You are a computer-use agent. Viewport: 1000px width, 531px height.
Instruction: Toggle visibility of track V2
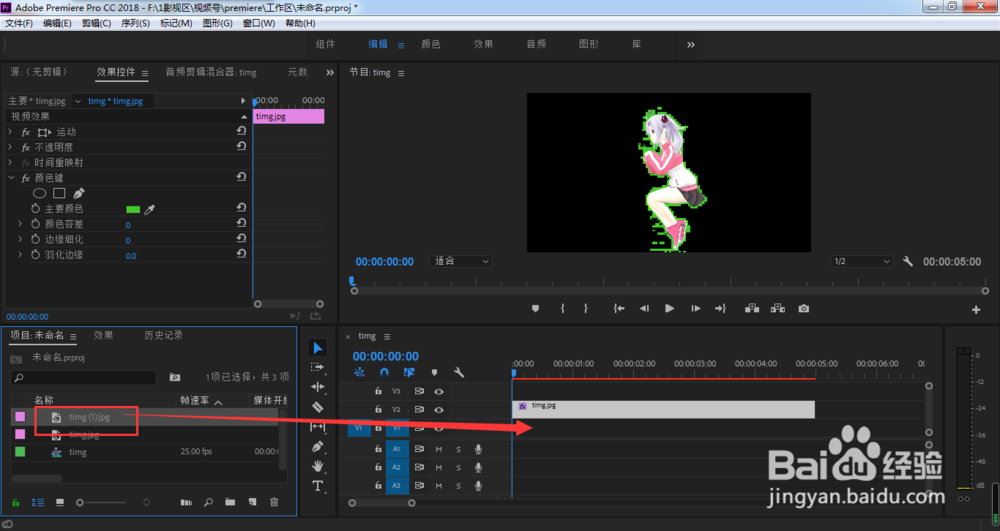coord(439,410)
